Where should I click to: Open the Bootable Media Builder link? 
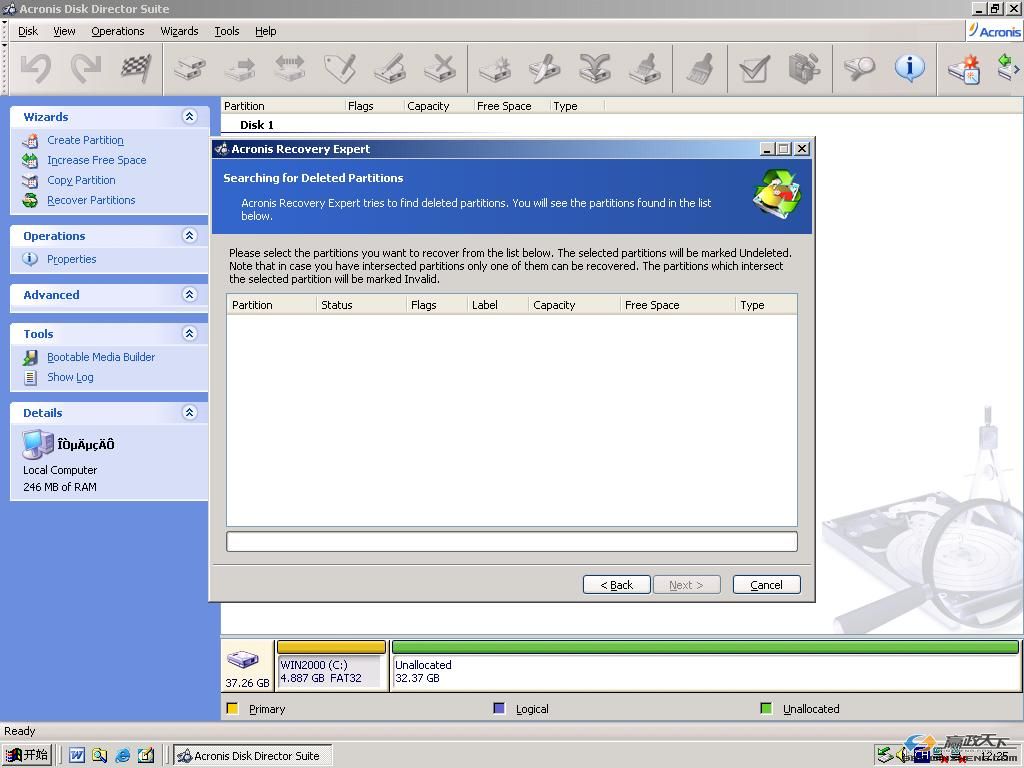point(100,357)
